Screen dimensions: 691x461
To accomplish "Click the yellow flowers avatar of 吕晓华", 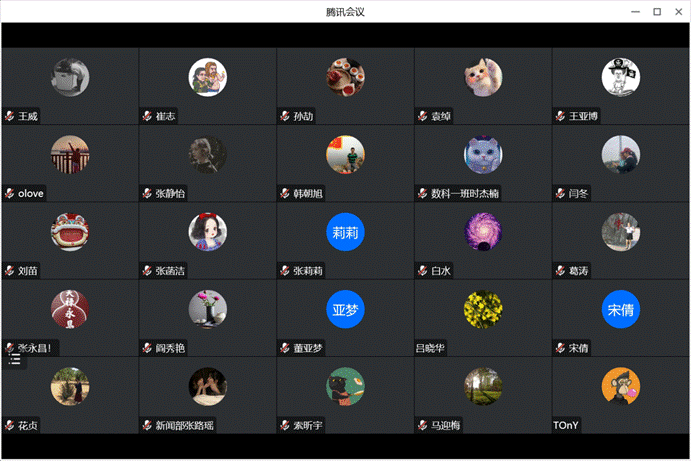I will coord(483,309).
